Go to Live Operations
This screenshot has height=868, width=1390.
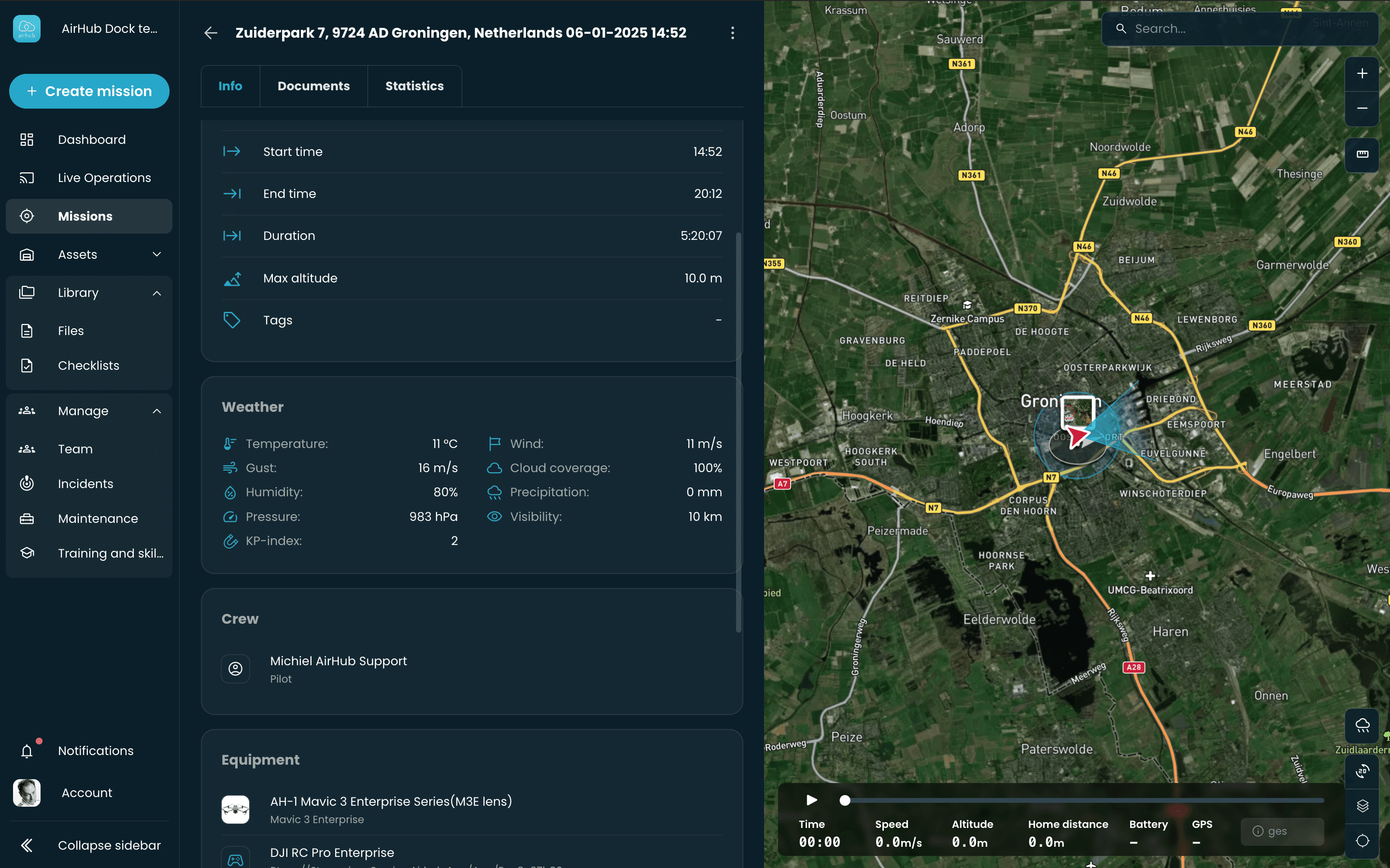click(x=89, y=178)
